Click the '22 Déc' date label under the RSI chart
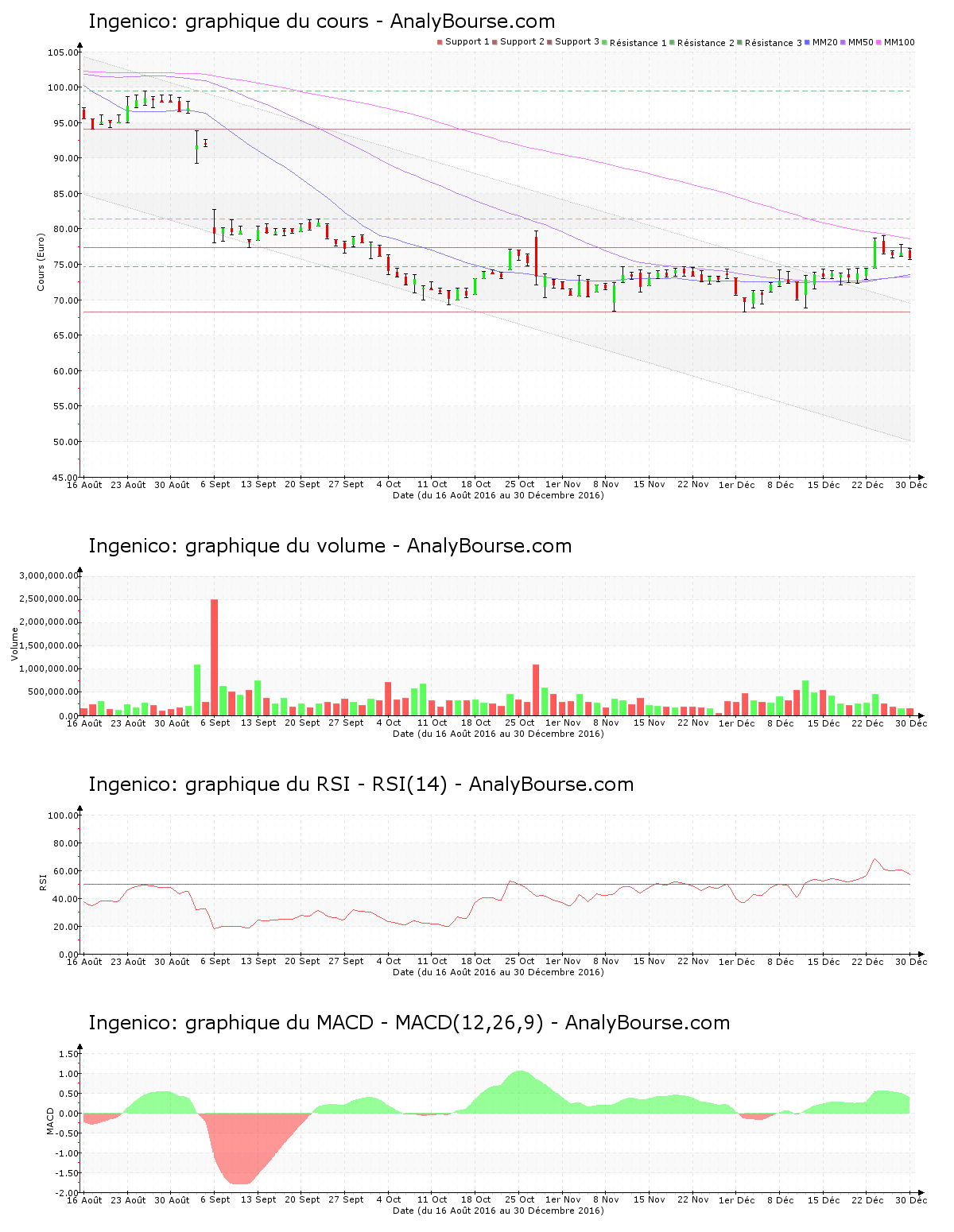Viewport: 954px width, 1232px height. pyautogui.click(x=868, y=961)
